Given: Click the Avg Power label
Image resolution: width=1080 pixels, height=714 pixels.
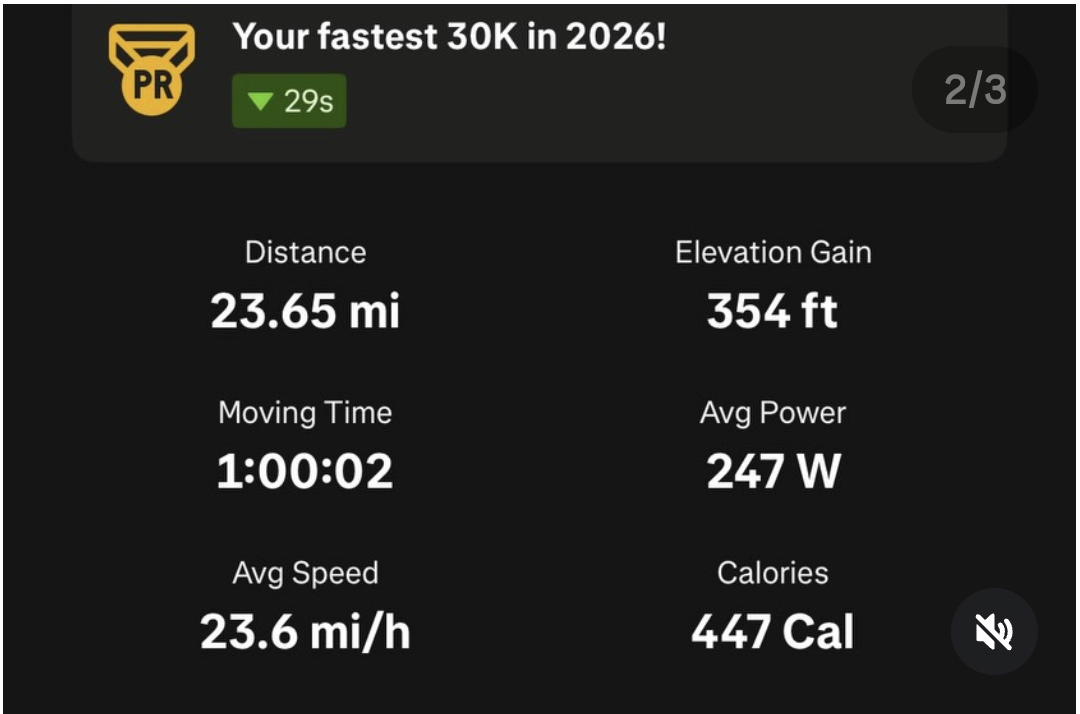Looking at the screenshot, I should pyautogui.click(x=773, y=413).
